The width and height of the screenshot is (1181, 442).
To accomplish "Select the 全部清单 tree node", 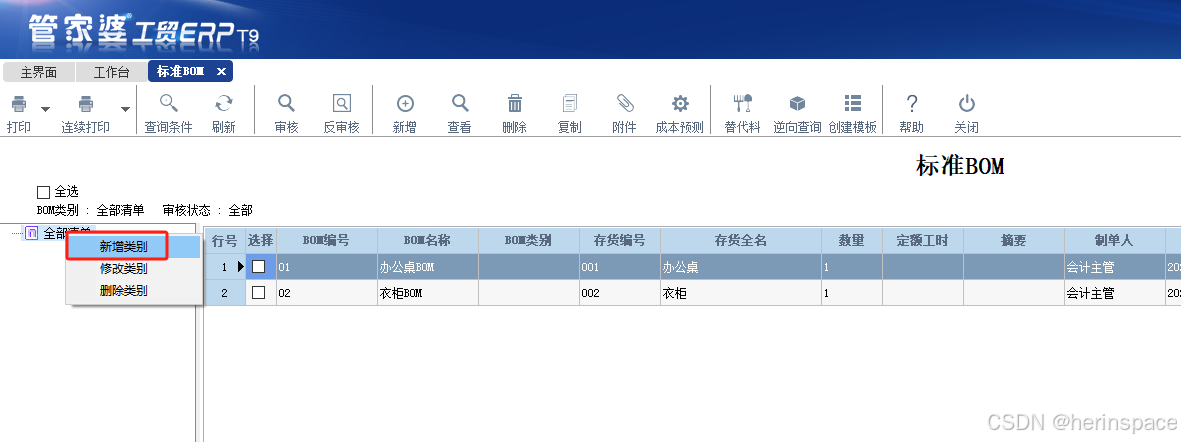I will 67,233.
